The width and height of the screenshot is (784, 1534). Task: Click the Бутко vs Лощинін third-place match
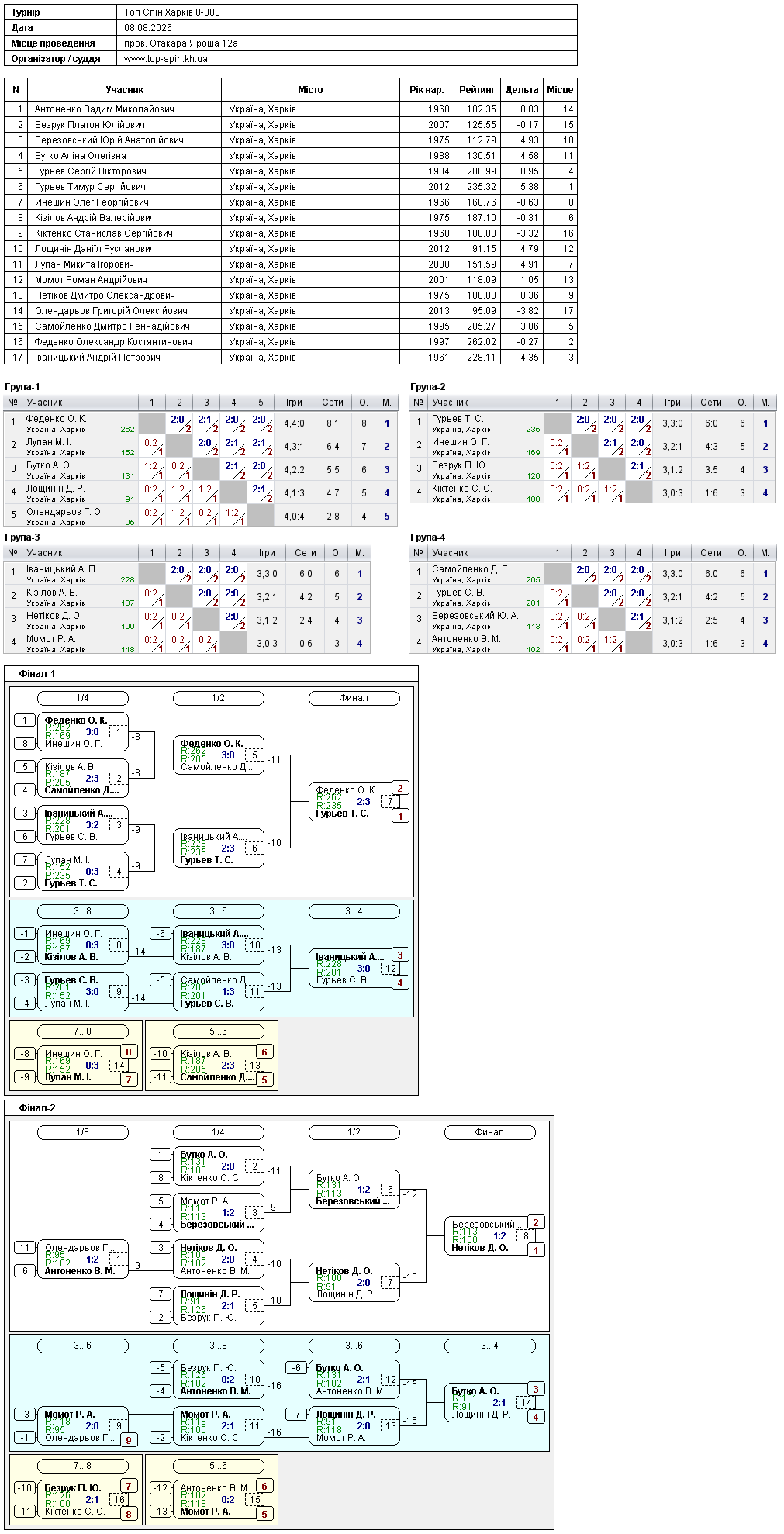click(x=490, y=1403)
